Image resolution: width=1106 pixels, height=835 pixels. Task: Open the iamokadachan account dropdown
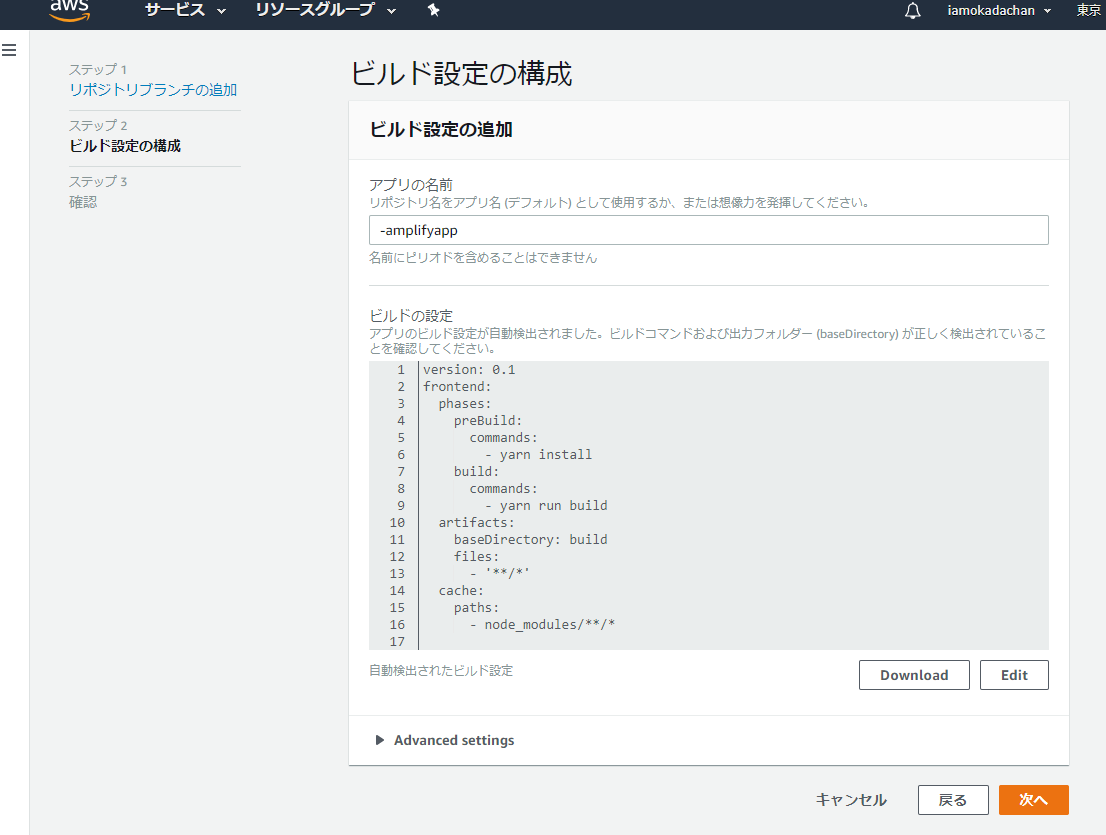(999, 11)
